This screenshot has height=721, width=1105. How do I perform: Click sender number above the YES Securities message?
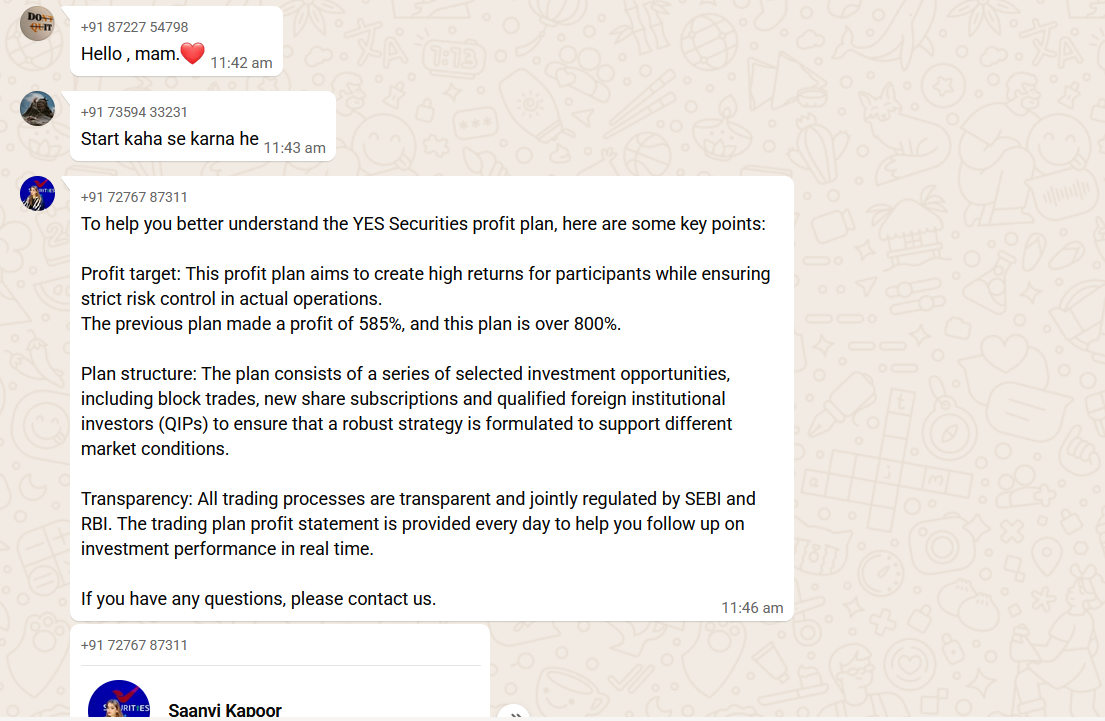(134, 197)
